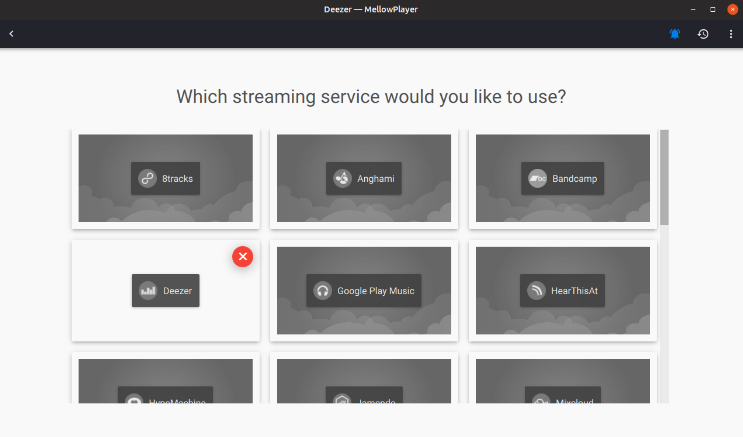
Task: Close the MellowPlayer window
Action: pos(732,9)
